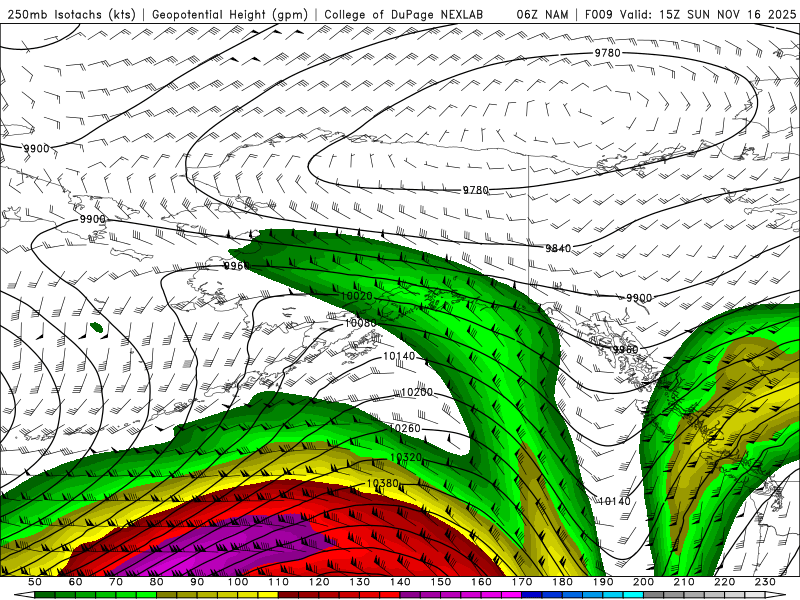The height and width of the screenshot is (600, 800).
Task: Click the 230 tick on the color scale
Action: click(765, 582)
